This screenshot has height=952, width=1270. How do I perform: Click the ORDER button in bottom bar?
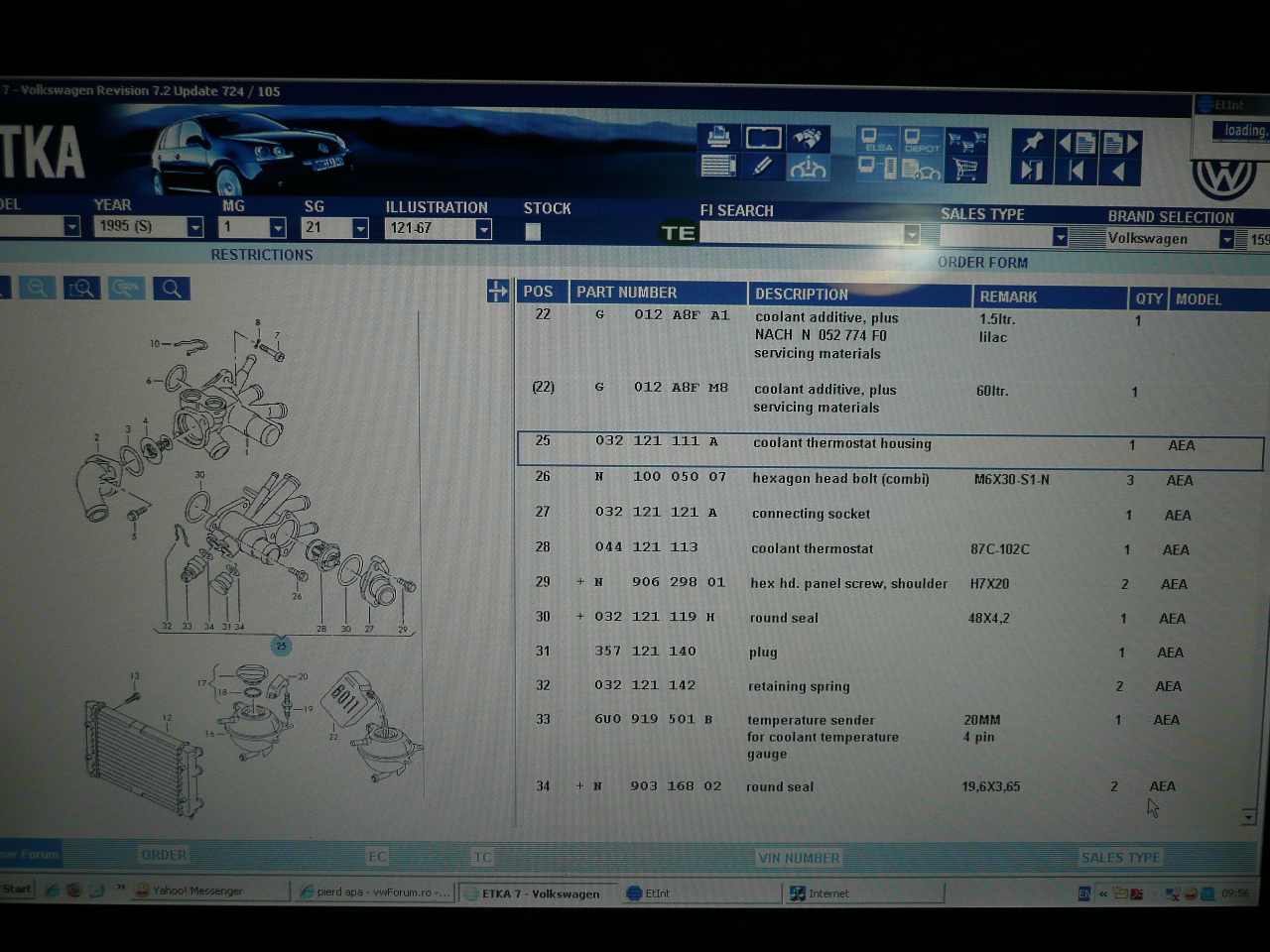pos(164,855)
